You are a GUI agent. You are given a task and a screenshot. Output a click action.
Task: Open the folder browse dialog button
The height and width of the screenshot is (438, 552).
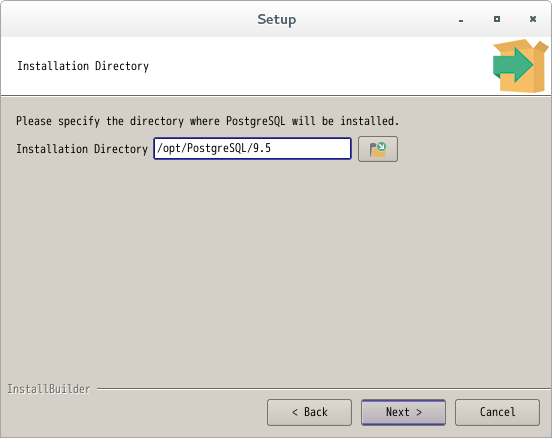(378, 149)
